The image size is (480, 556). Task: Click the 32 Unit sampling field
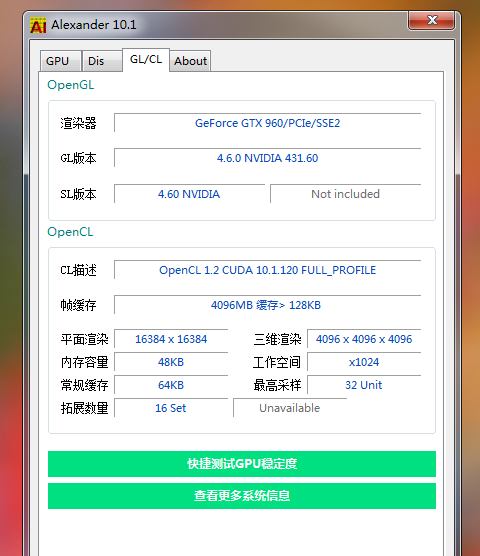[x=364, y=385]
